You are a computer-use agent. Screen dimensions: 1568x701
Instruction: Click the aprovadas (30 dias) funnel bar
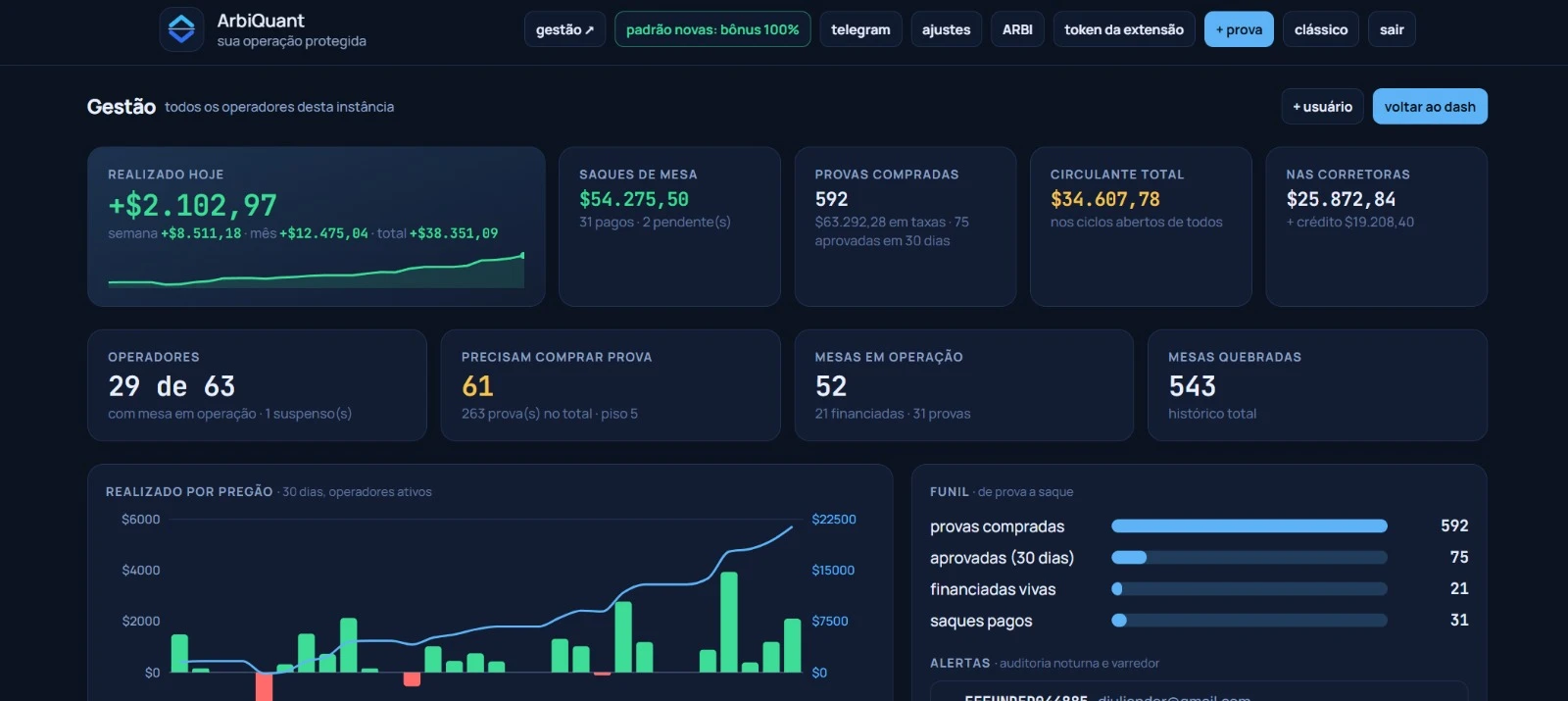point(1249,558)
